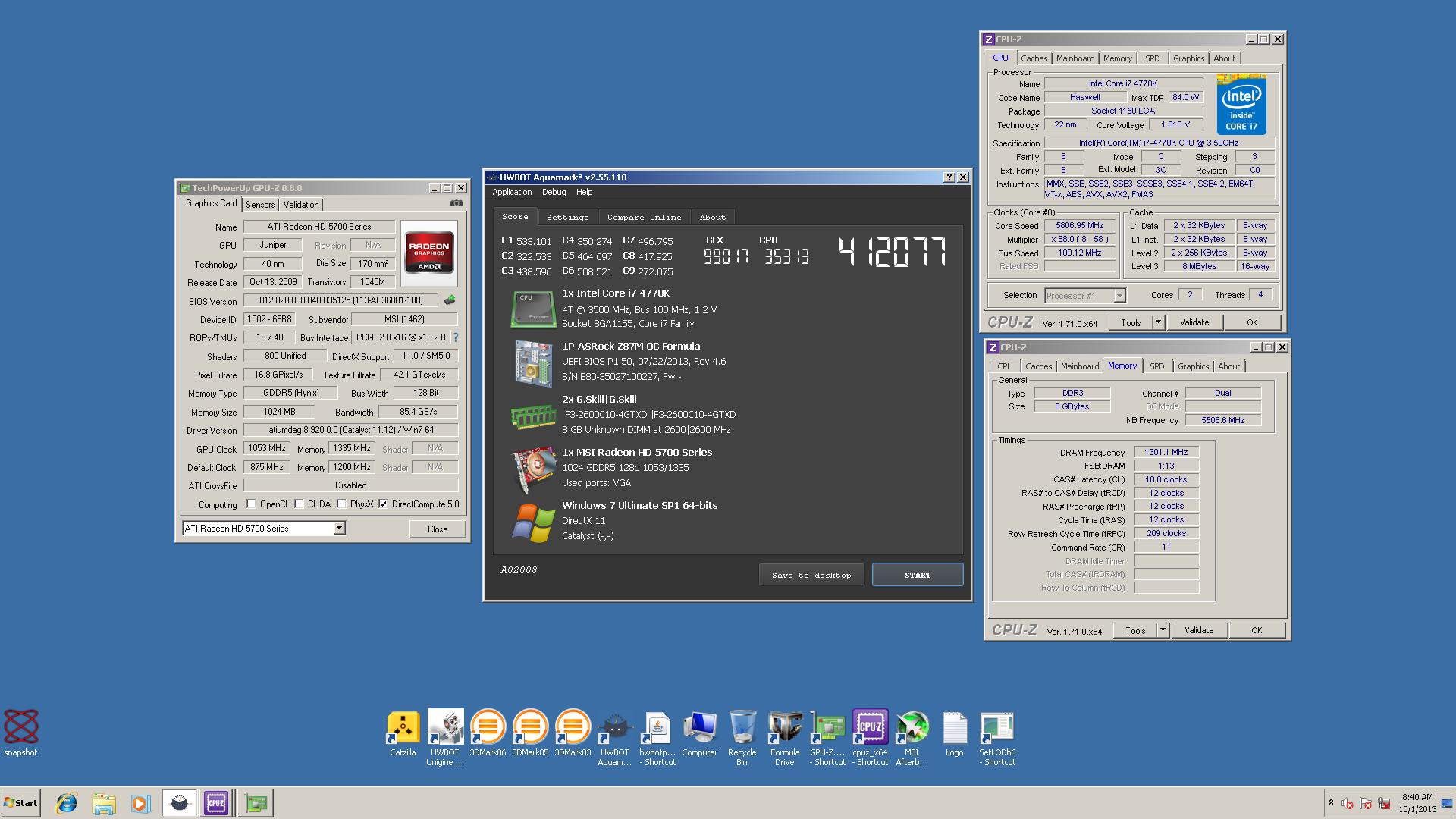Click Validate in upper CPU-Z window
The width and height of the screenshot is (1456, 819).
pyautogui.click(x=1194, y=322)
